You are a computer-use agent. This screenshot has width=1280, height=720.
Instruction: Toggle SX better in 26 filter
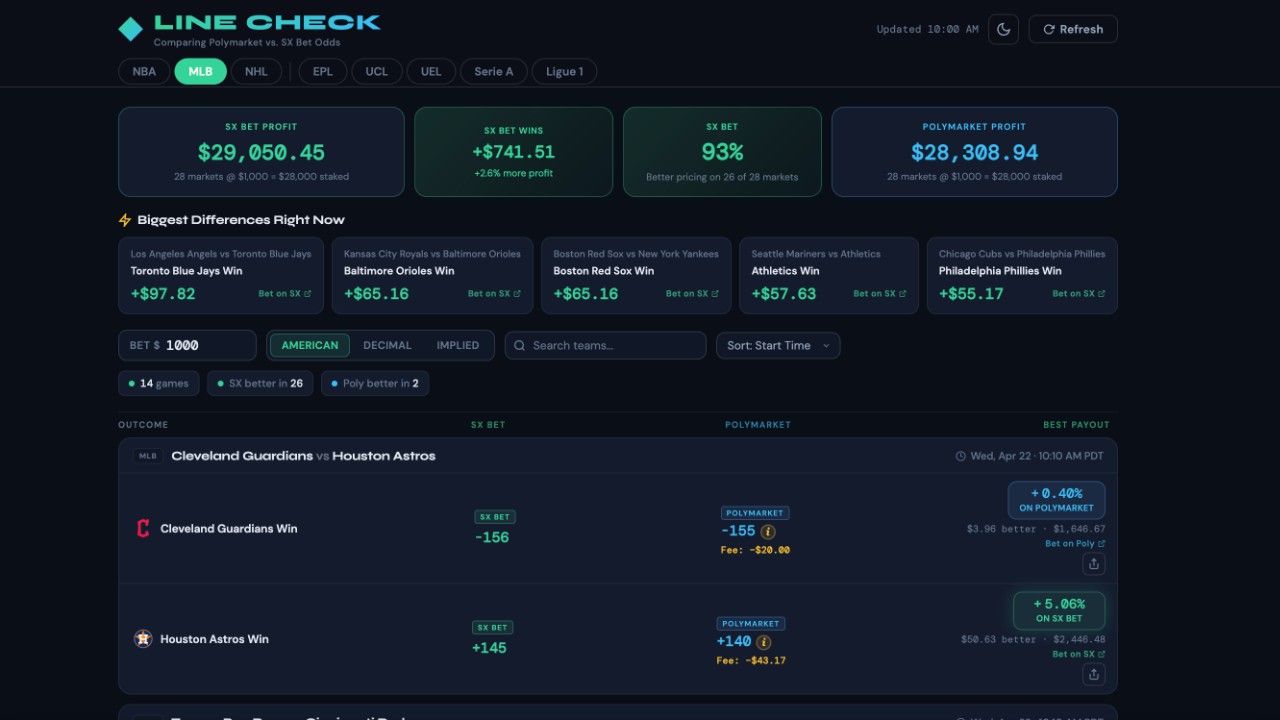pyautogui.click(x=260, y=383)
